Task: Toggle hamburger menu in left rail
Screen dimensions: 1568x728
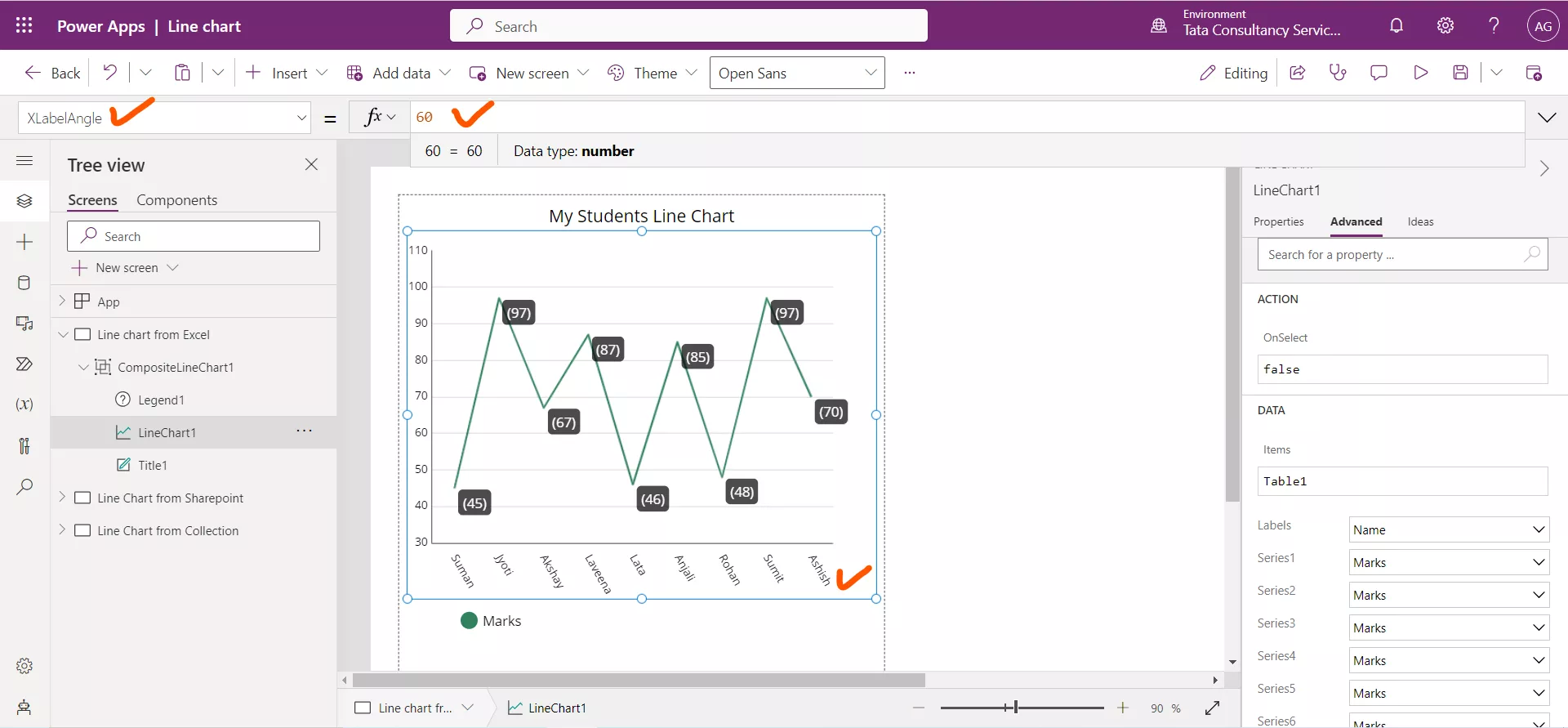Action: point(24,161)
